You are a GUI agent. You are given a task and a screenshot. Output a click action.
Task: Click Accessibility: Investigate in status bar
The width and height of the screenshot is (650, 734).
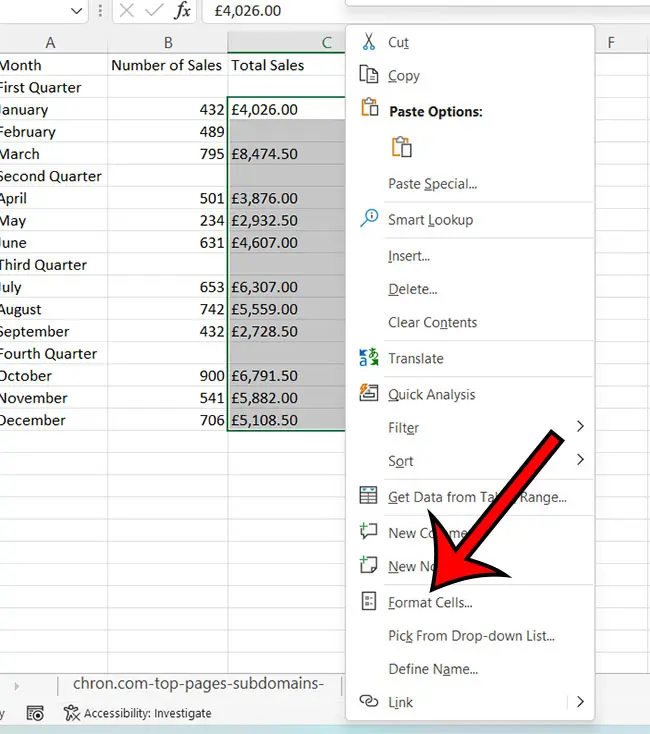tap(138, 713)
